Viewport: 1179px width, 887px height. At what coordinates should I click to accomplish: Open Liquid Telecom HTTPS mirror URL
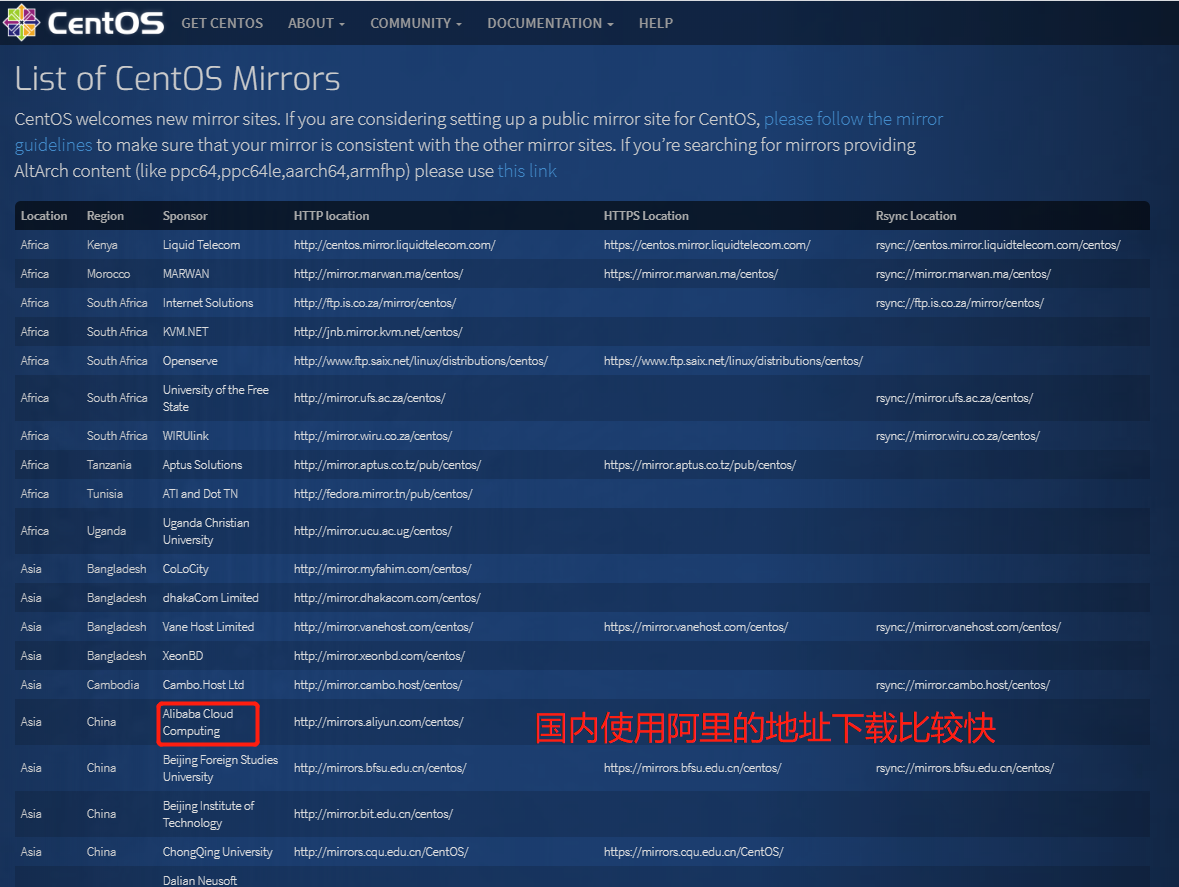coord(707,245)
